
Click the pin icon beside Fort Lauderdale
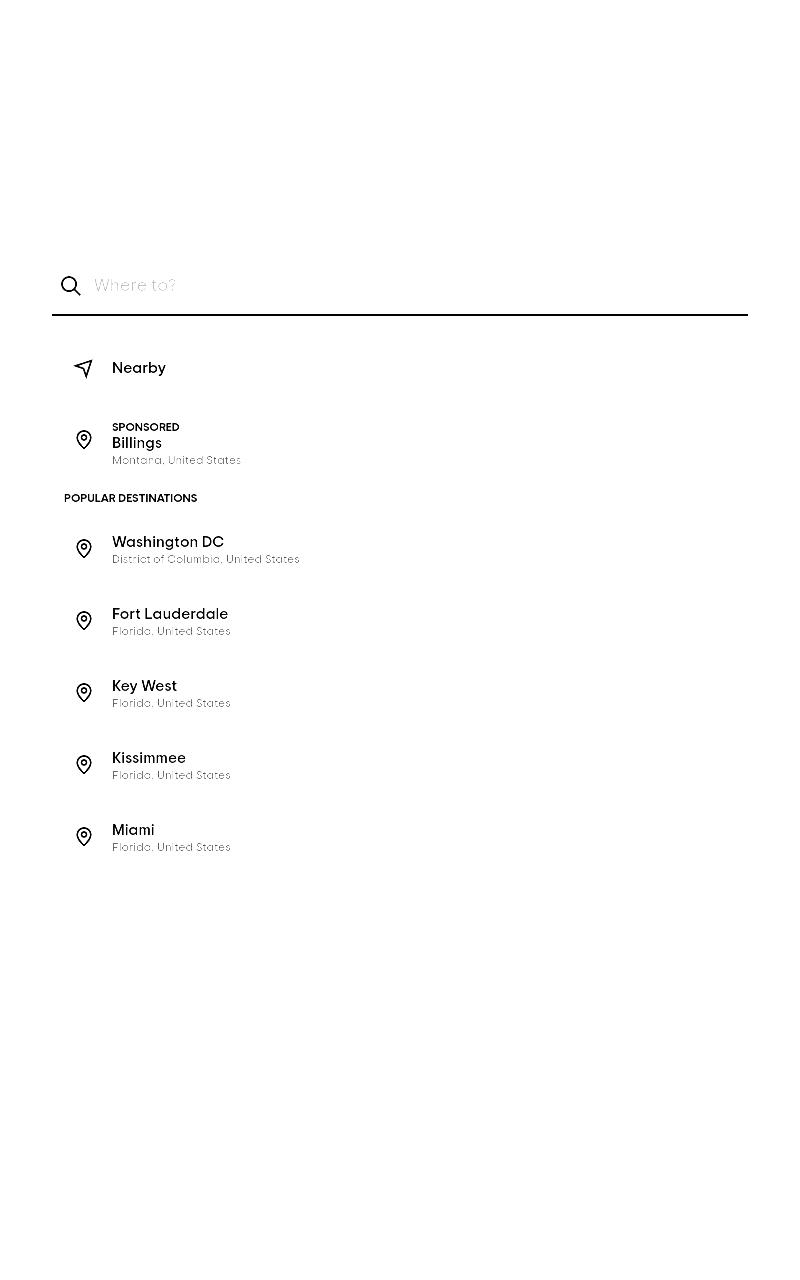[84, 621]
